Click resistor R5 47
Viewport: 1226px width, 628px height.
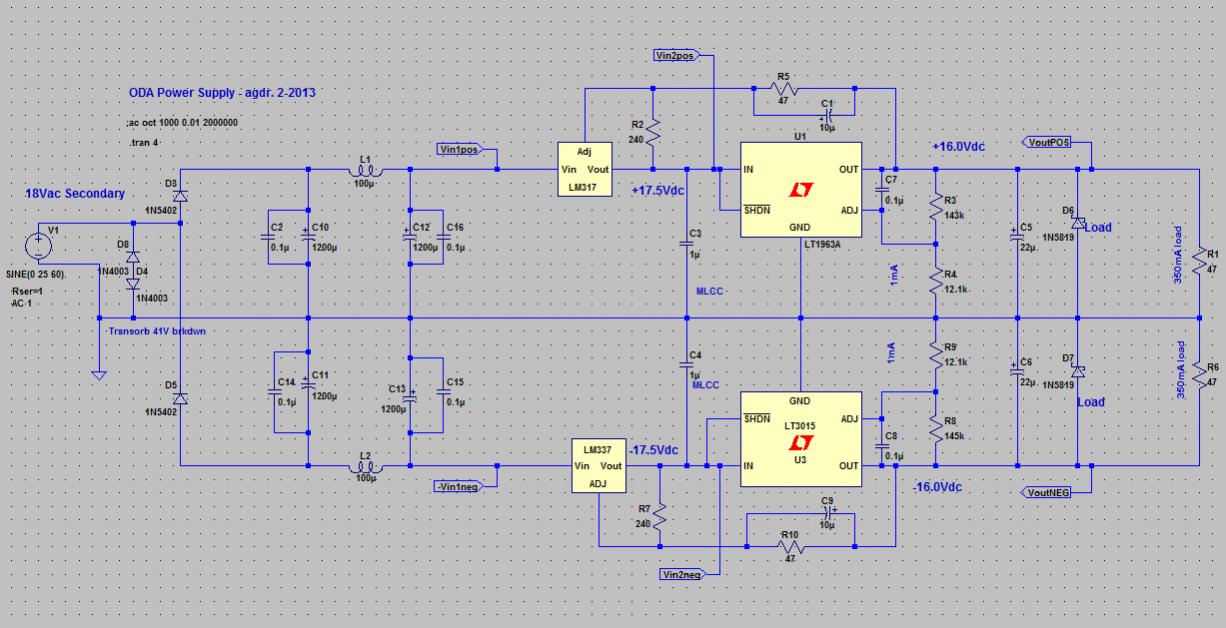point(784,89)
